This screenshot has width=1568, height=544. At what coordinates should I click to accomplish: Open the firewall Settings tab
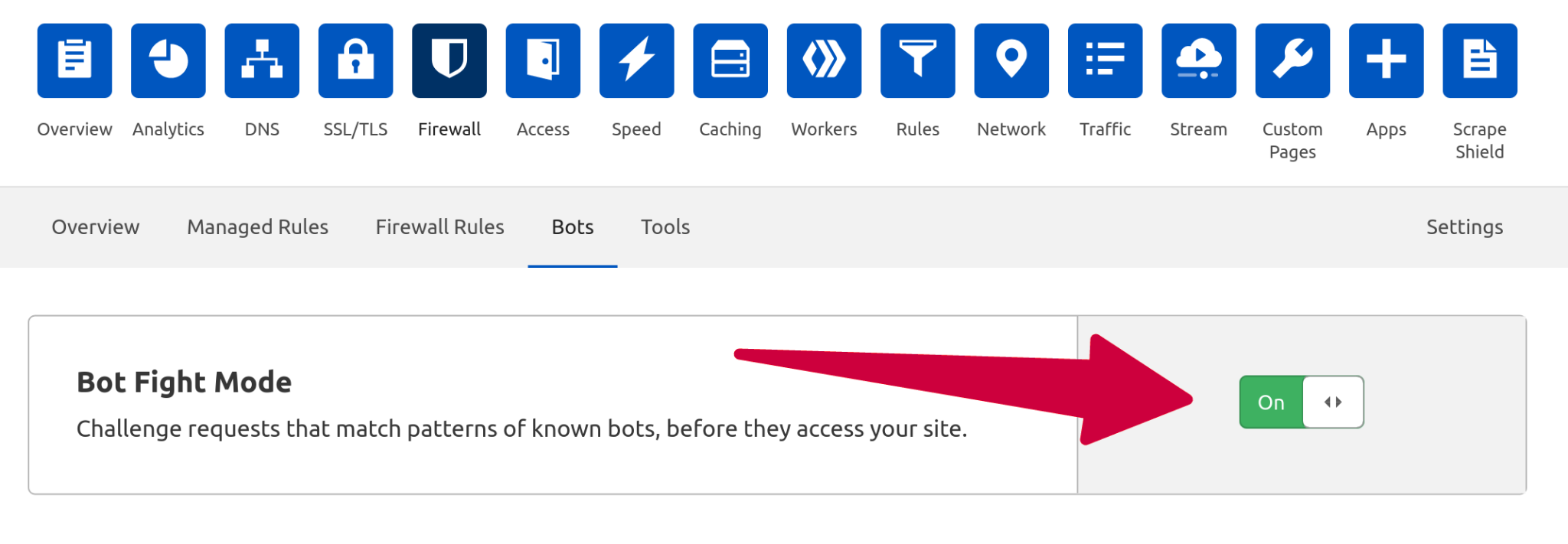[x=1465, y=227]
